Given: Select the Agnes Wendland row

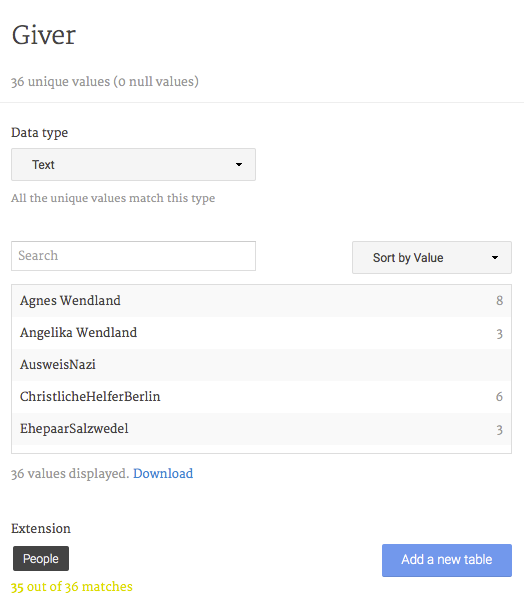Looking at the screenshot, I should tap(261, 301).
